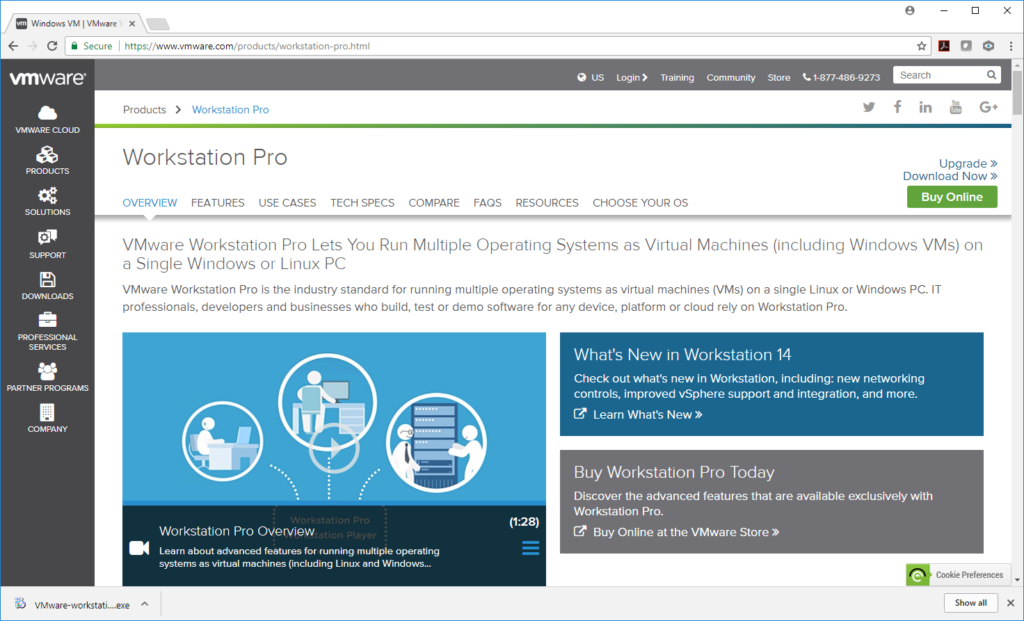Click the Workstation Pro breadcrumb
This screenshot has height=621, width=1024.
(230, 110)
